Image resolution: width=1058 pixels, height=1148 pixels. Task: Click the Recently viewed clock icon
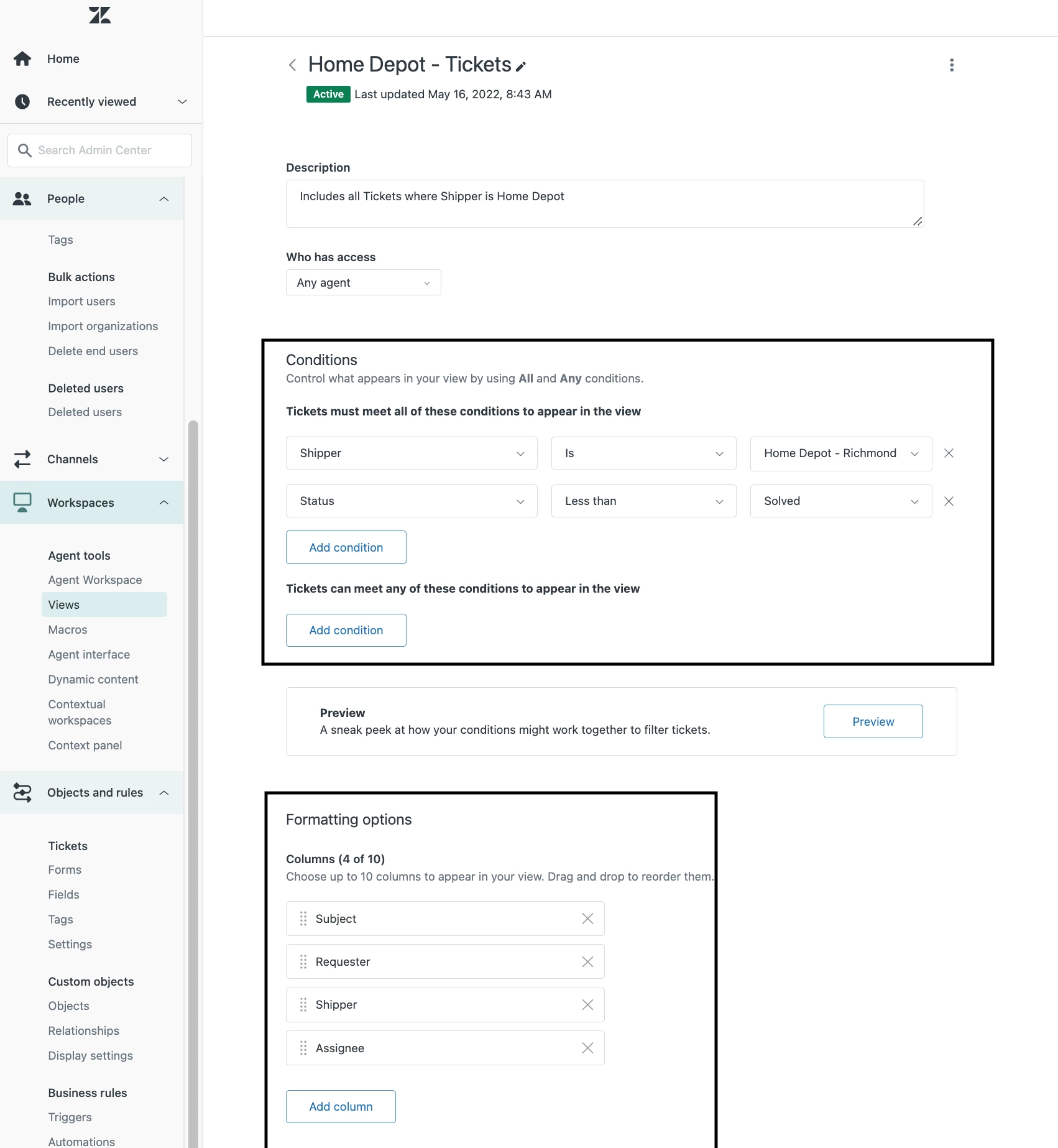coord(22,101)
